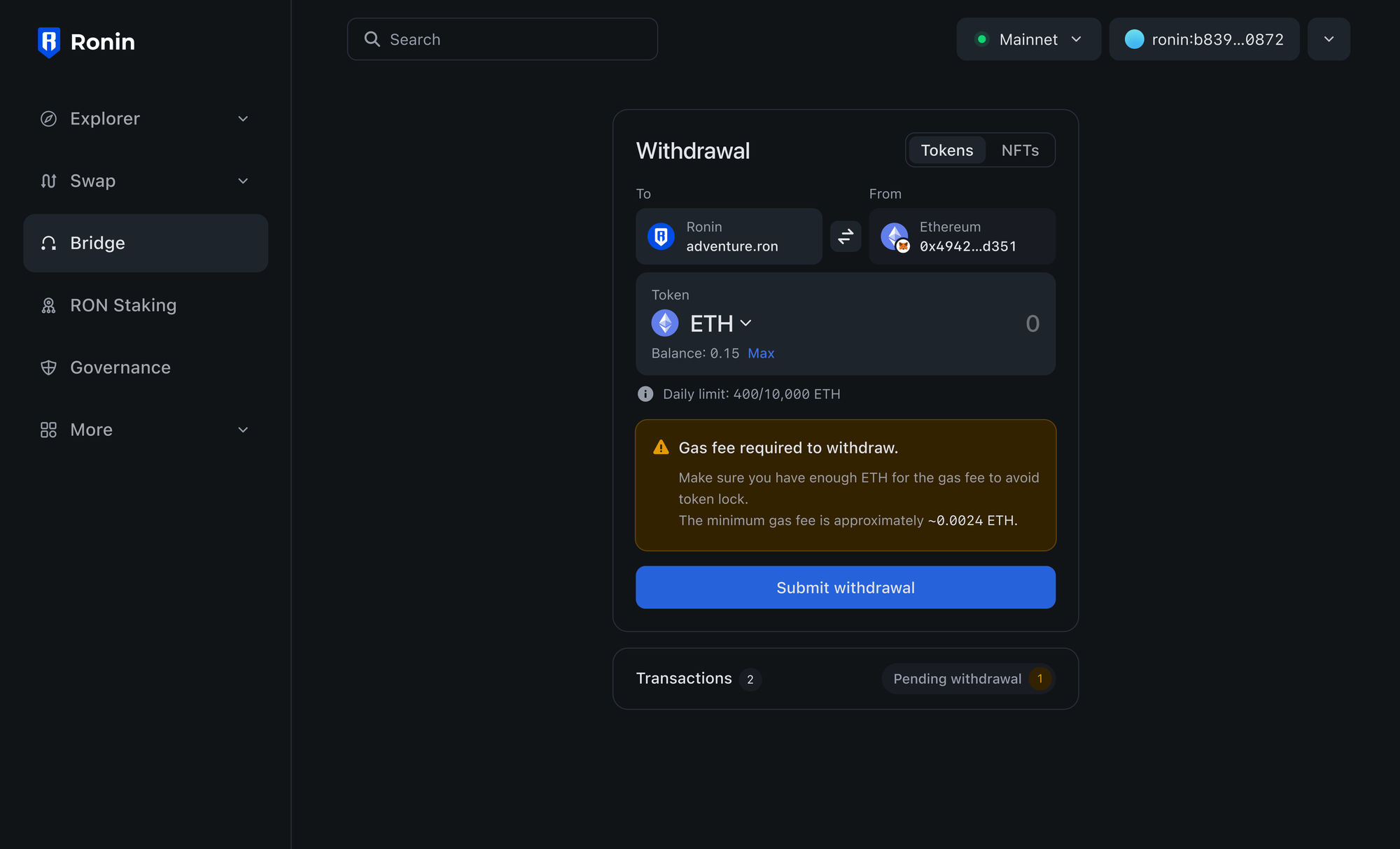Go to Governance in sidebar

point(120,367)
